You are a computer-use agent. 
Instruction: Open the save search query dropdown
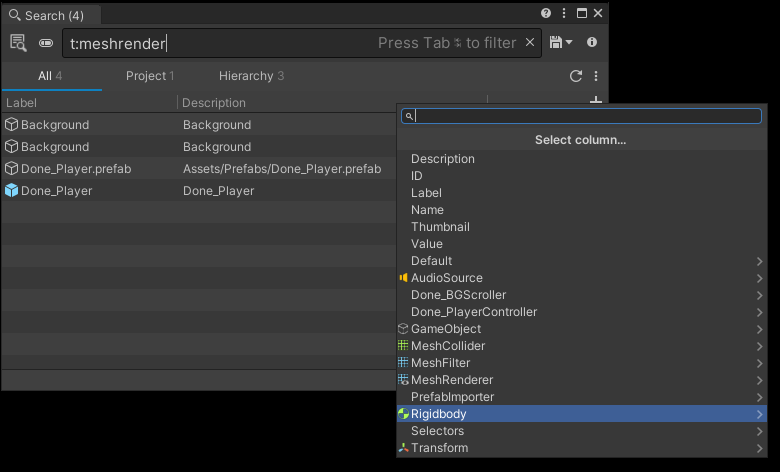point(560,43)
